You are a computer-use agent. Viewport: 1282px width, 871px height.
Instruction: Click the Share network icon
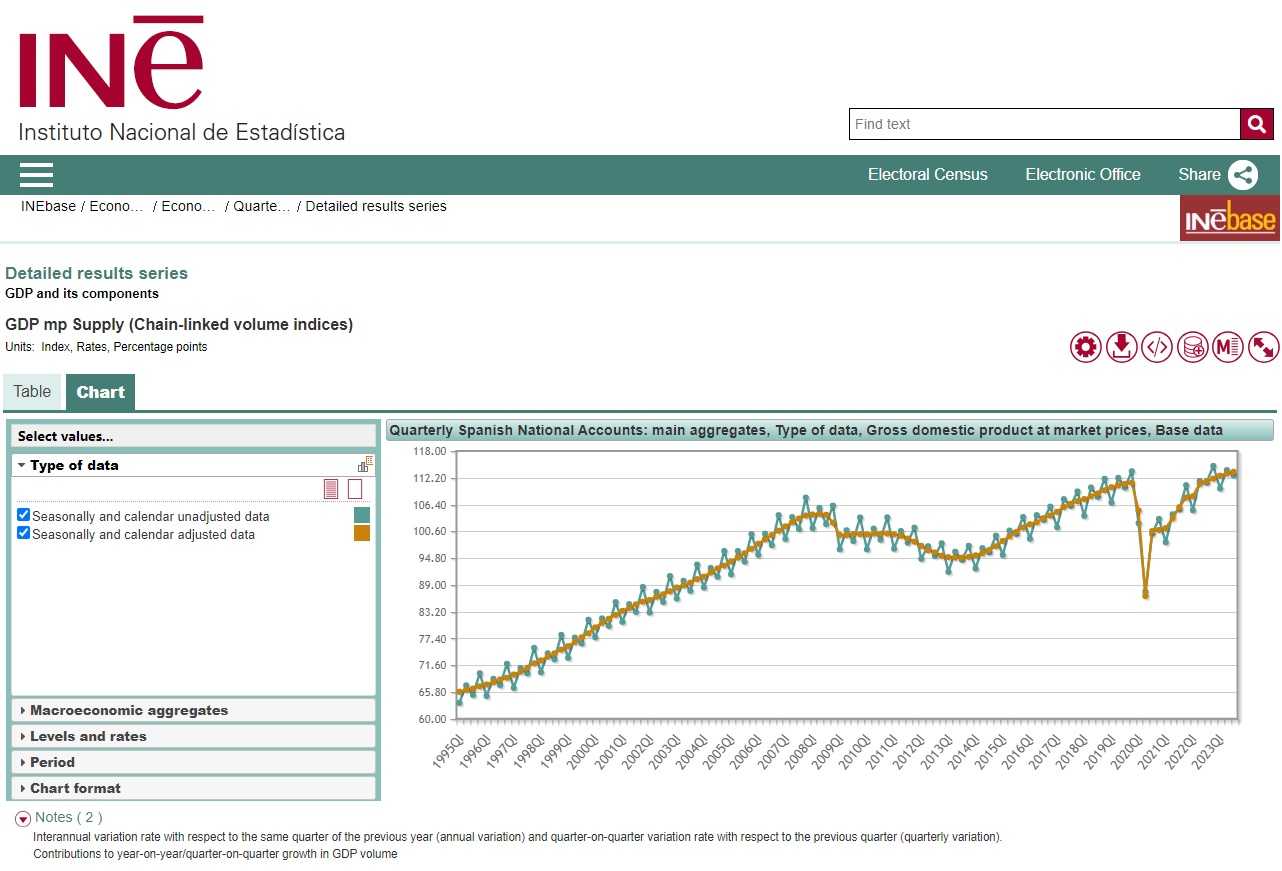point(1243,175)
